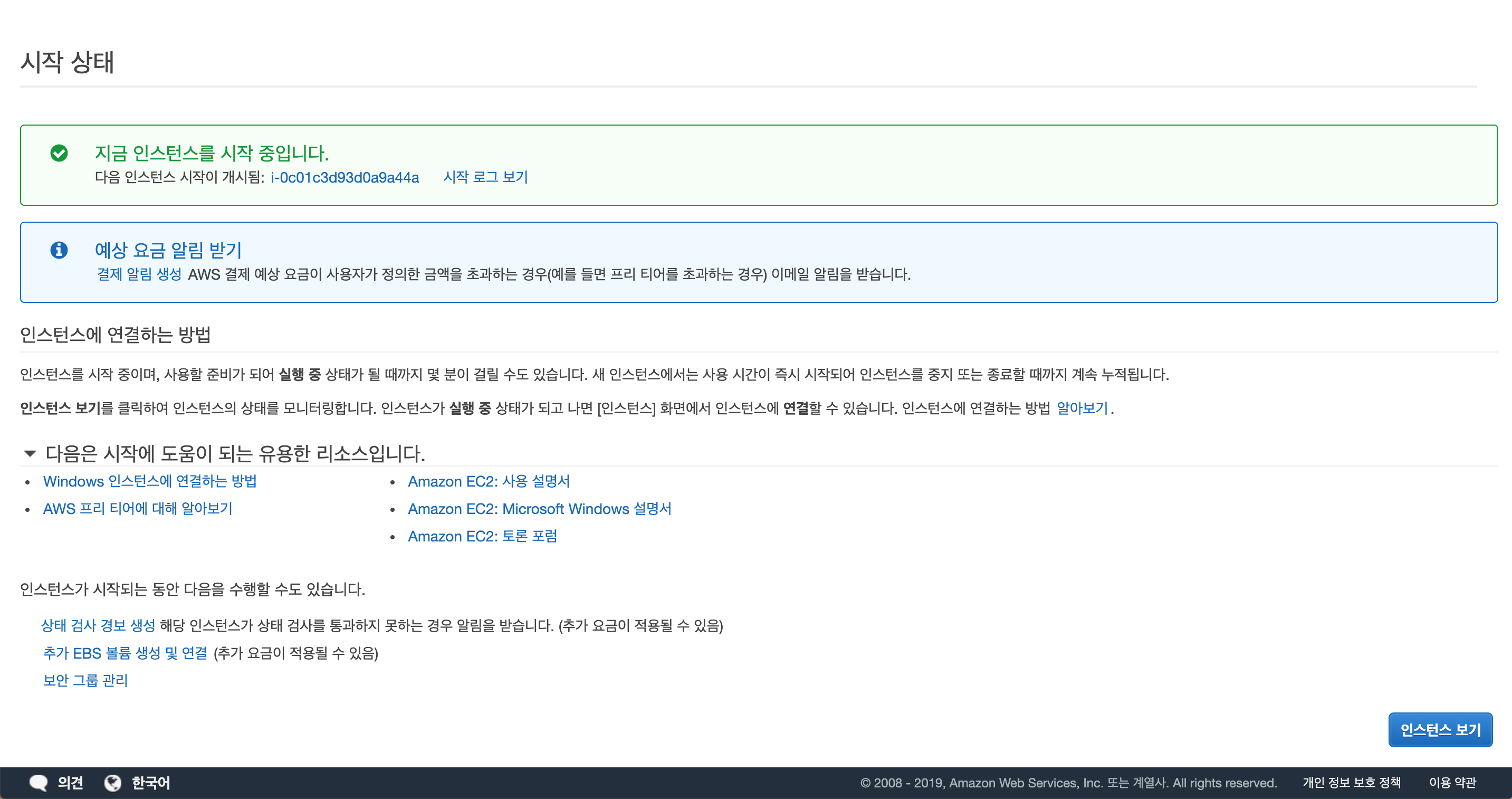
Task: Click the blue info icon
Action: [59, 250]
